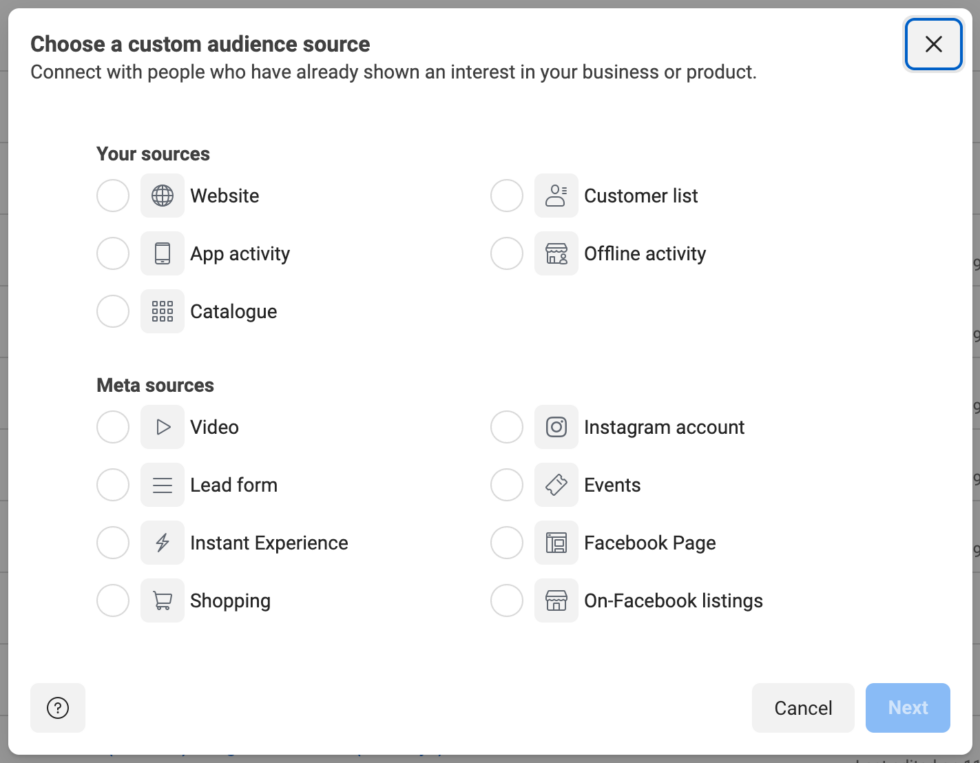The image size is (980, 763).
Task: Click the Lead form icon
Action: tap(162, 485)
